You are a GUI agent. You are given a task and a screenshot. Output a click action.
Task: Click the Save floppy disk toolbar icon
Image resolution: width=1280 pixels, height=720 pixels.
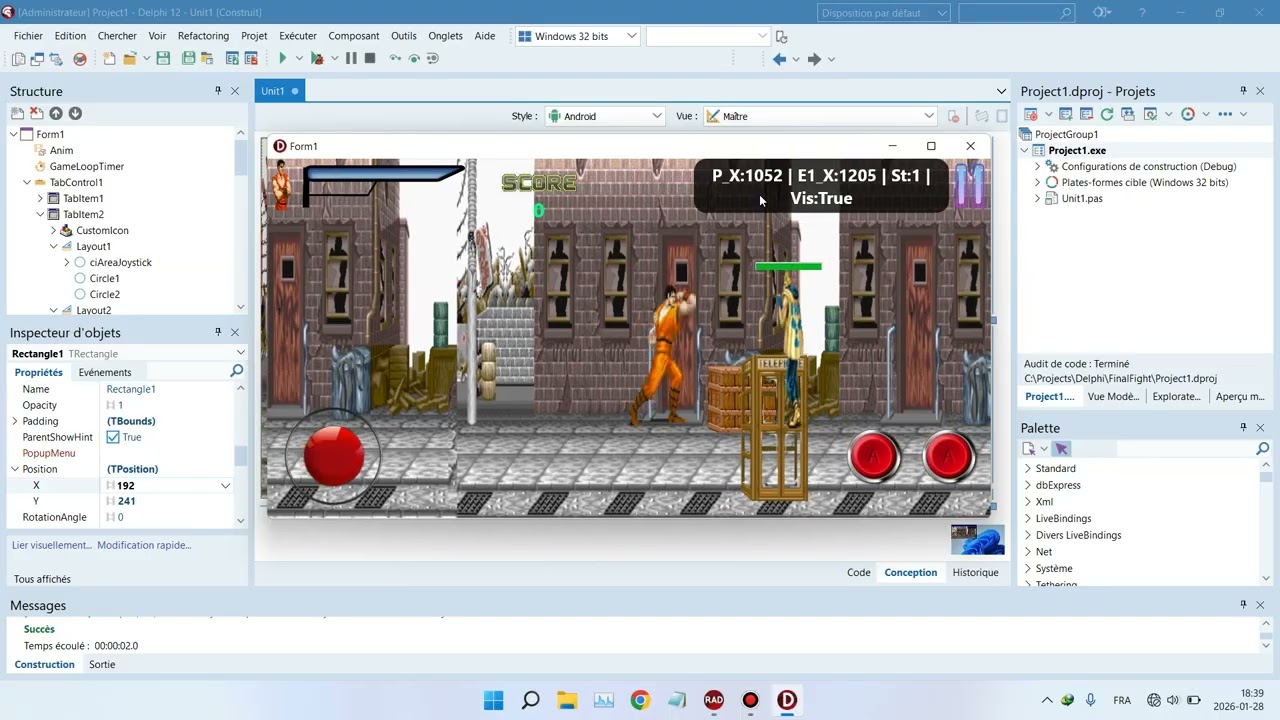point(163,58)
